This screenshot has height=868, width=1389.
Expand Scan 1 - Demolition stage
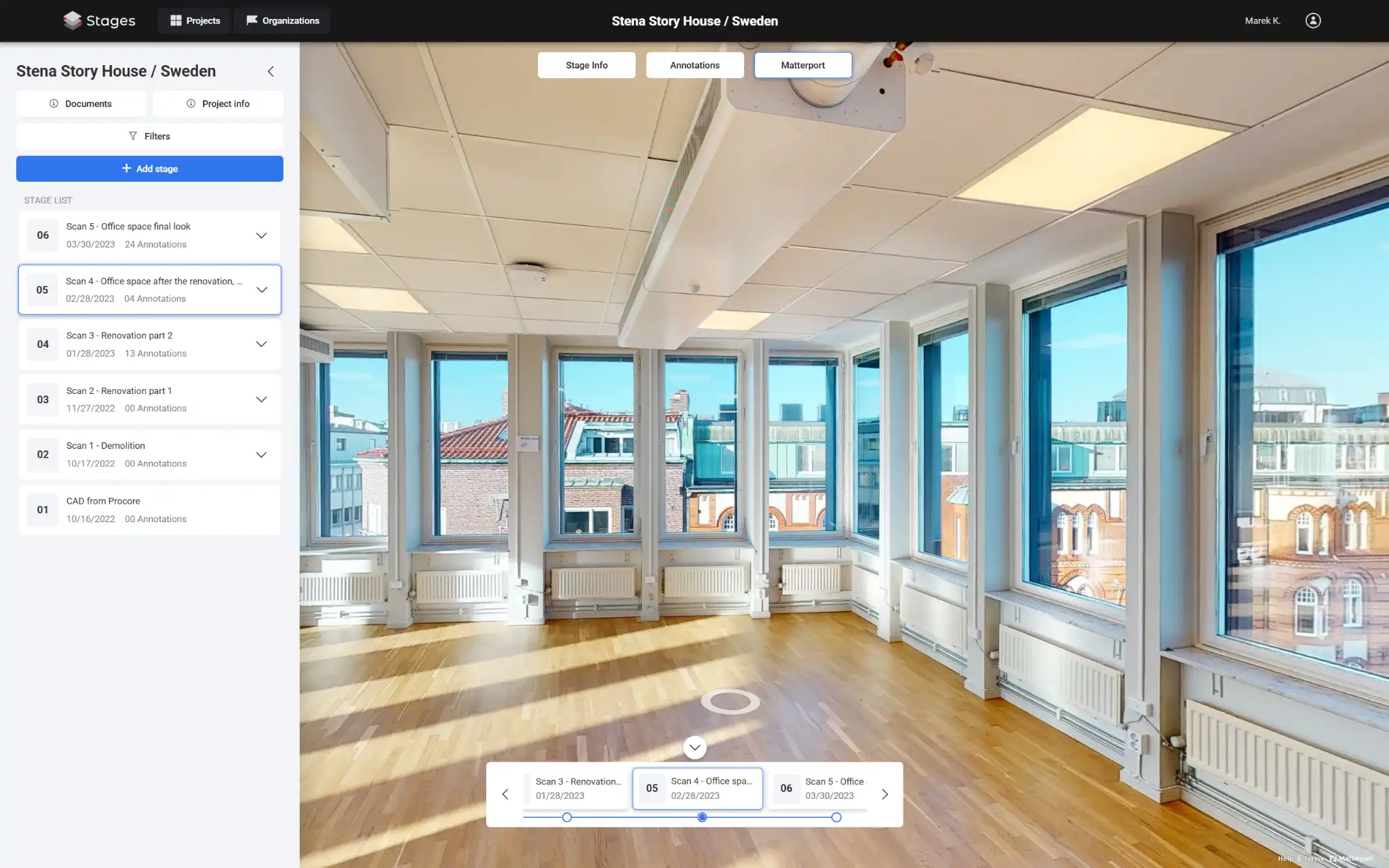[x=261, y=454]
